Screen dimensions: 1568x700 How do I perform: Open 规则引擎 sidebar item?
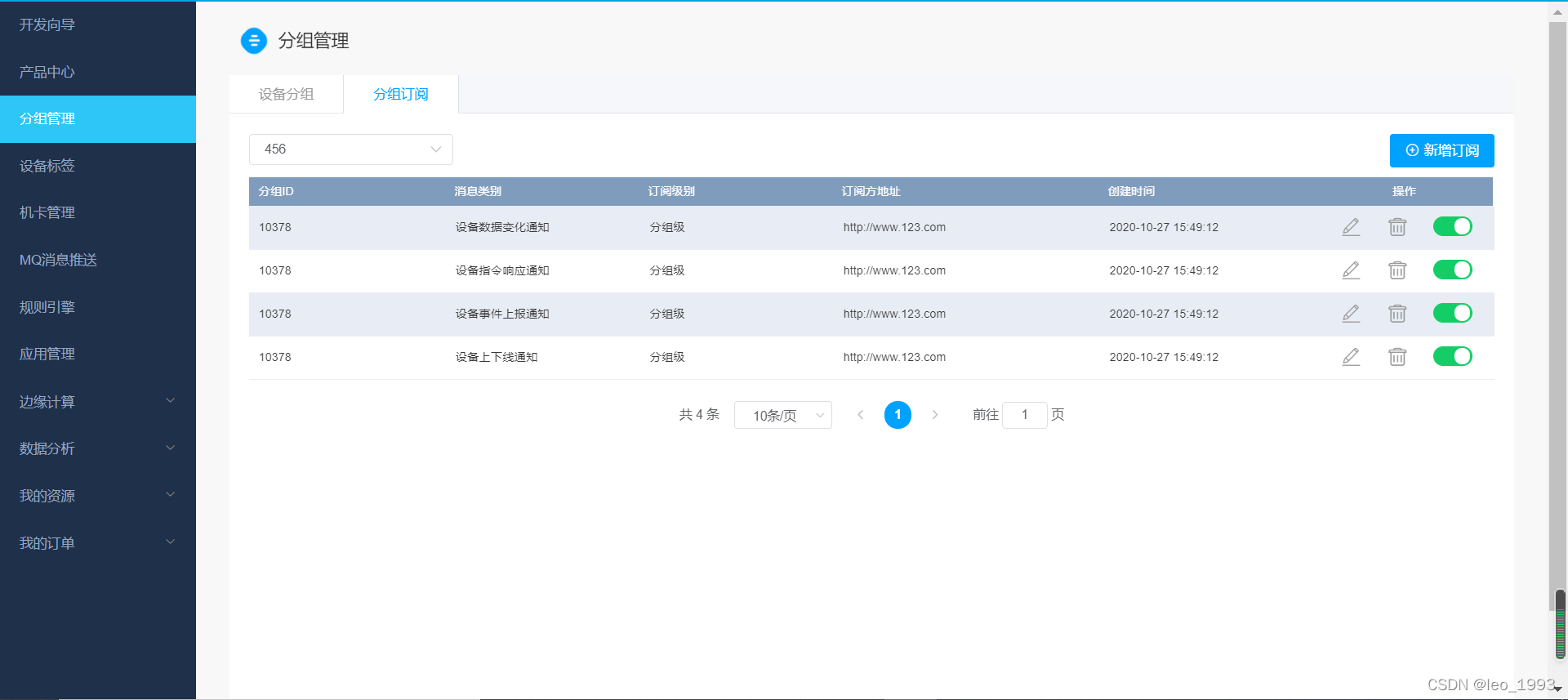pos(98,307)
